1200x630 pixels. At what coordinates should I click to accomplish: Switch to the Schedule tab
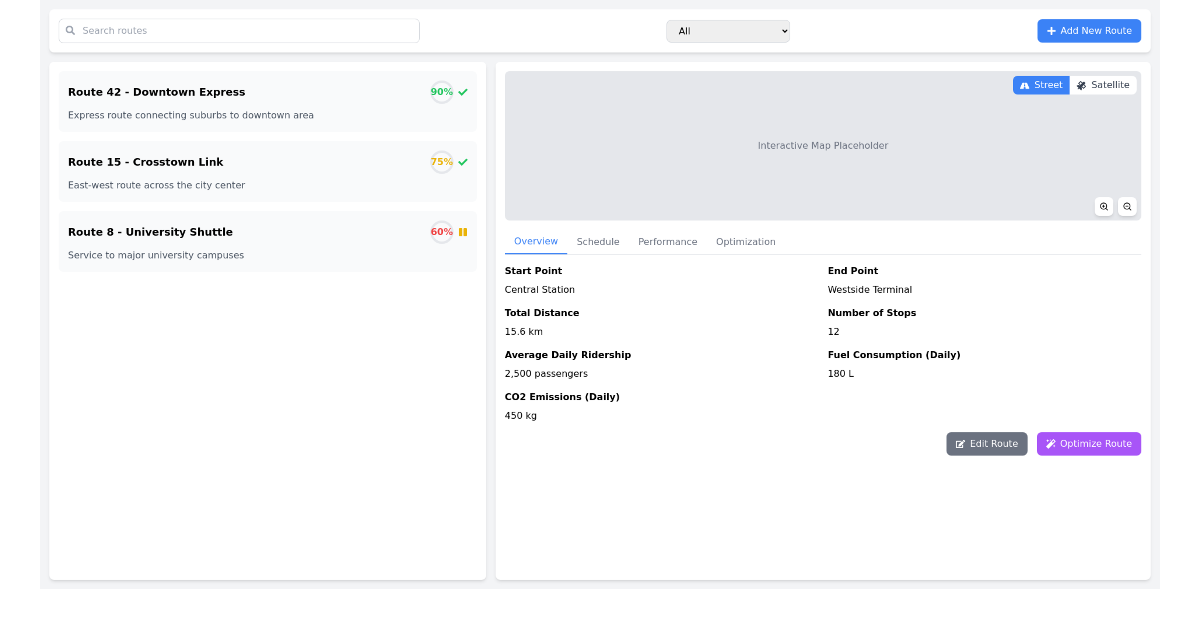[x=598, y=241]
